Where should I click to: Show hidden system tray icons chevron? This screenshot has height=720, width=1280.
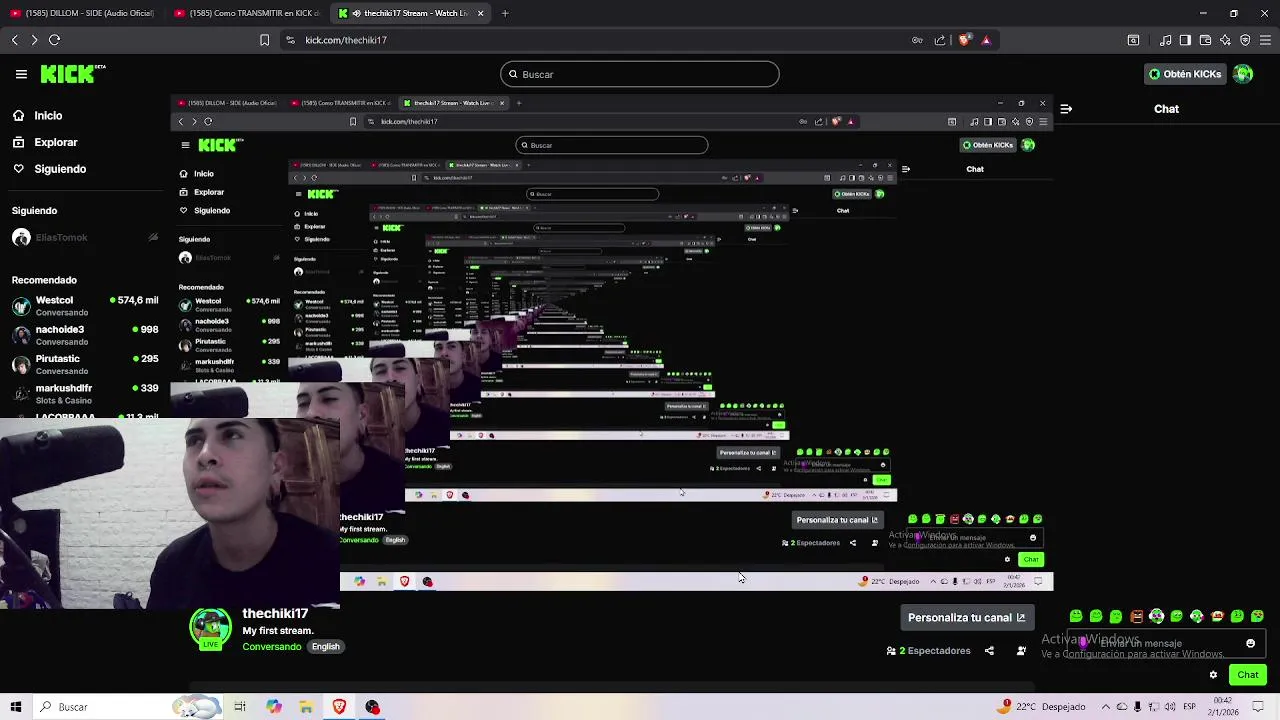pyautogui.click(x=1105, y=707)
